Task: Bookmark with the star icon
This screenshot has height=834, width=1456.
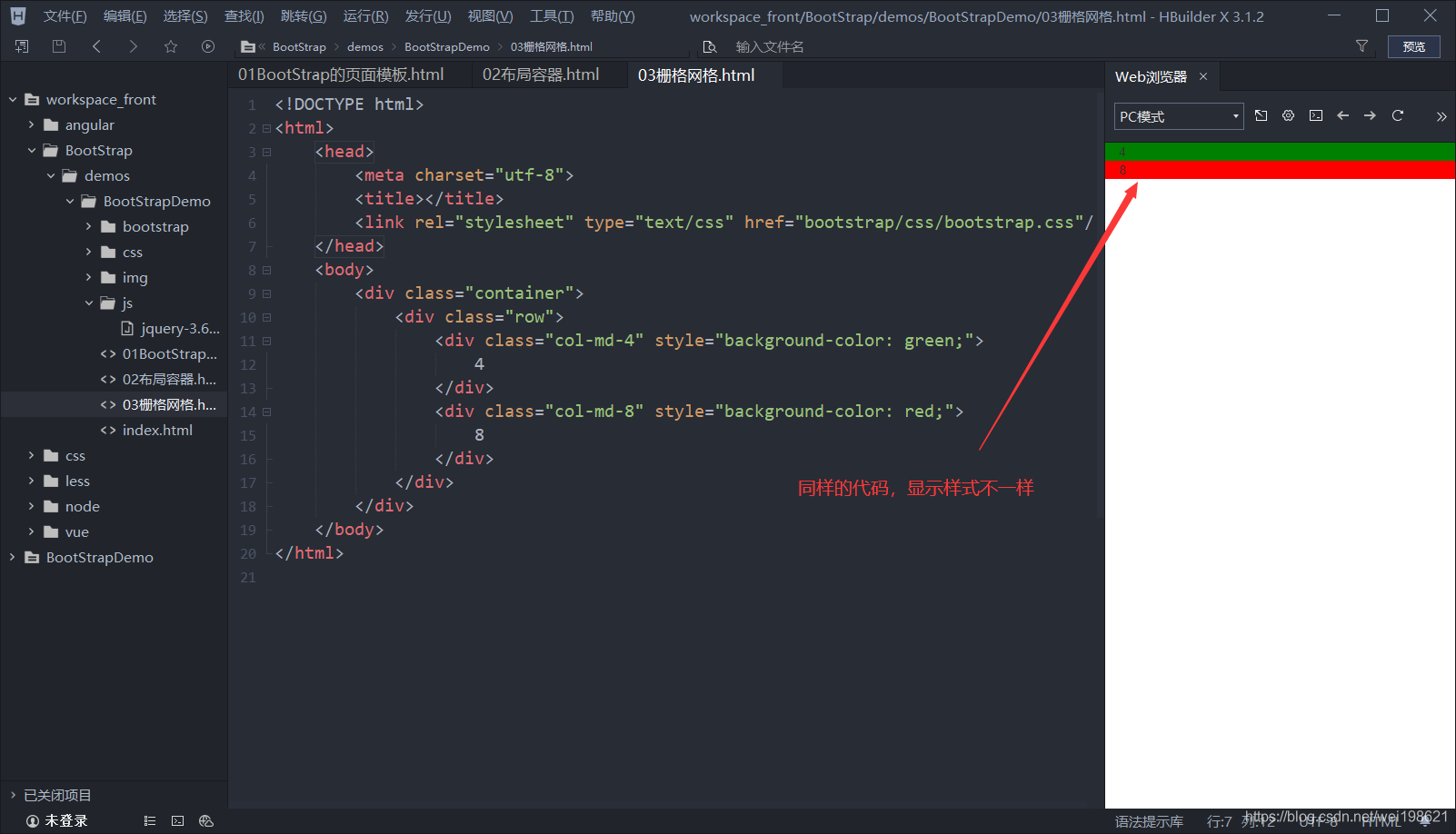Action: [171, 46]
